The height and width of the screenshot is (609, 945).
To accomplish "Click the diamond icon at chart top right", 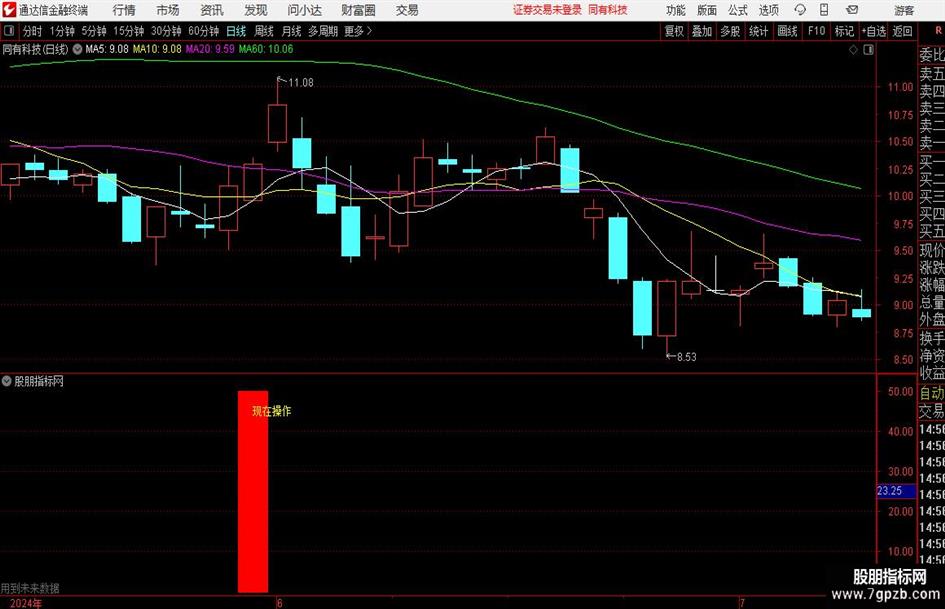I will pyautogui.click(x=853, y=50).
